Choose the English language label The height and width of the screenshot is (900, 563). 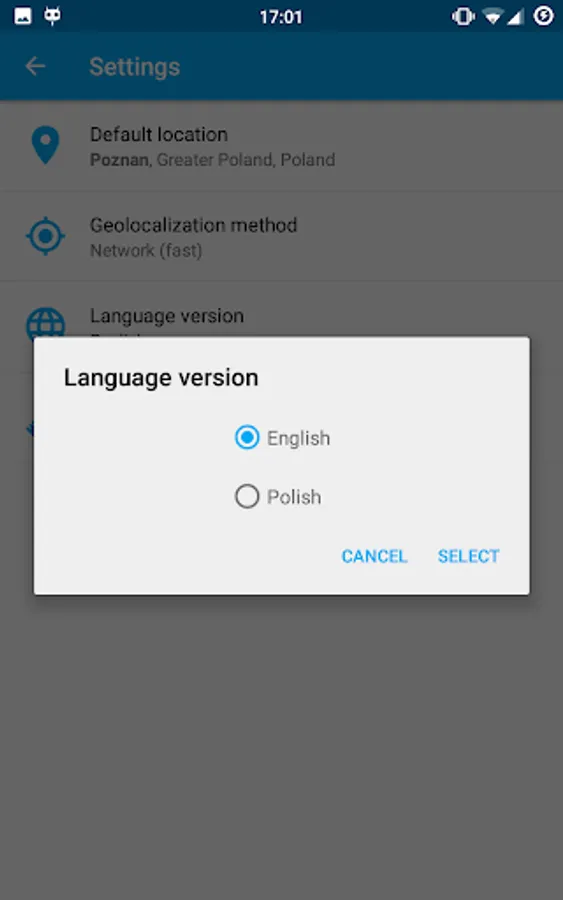click(298, 439)
